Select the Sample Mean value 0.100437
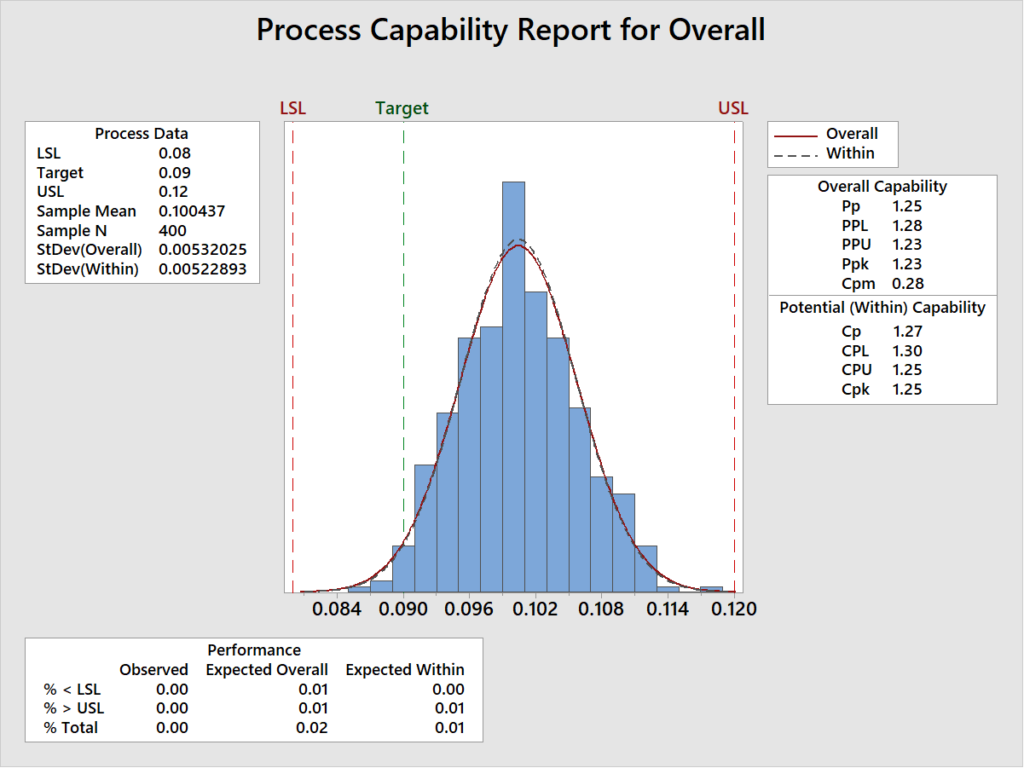1024x768 pixels. click(195, 211)
